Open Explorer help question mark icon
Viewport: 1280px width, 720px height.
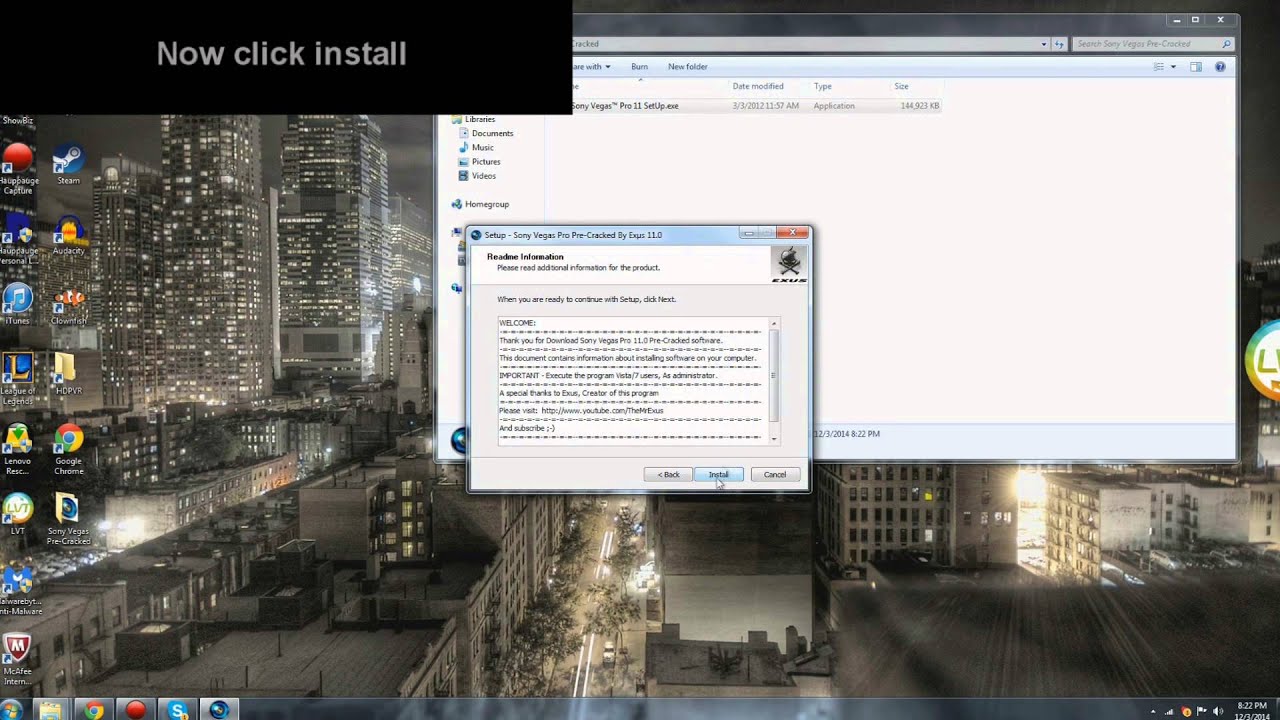pyautogui.click(x=1220, y=67)
